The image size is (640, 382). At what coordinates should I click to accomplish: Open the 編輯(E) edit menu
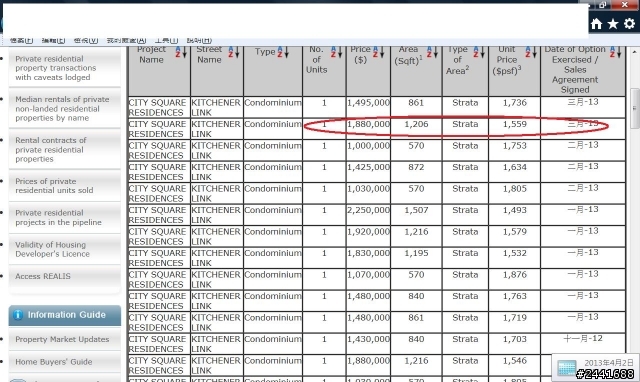53,40
